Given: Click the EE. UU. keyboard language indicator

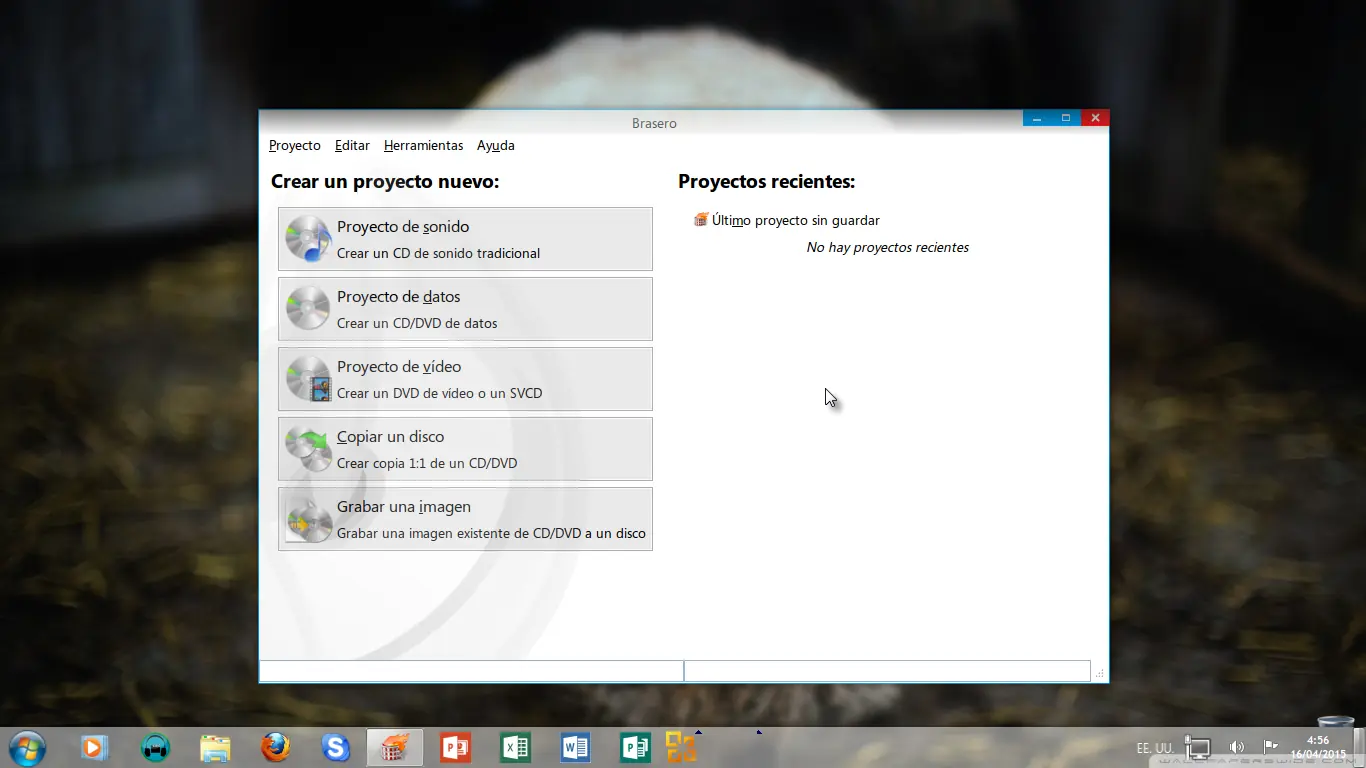Looking at the screenshot, I should point(1155,748).
